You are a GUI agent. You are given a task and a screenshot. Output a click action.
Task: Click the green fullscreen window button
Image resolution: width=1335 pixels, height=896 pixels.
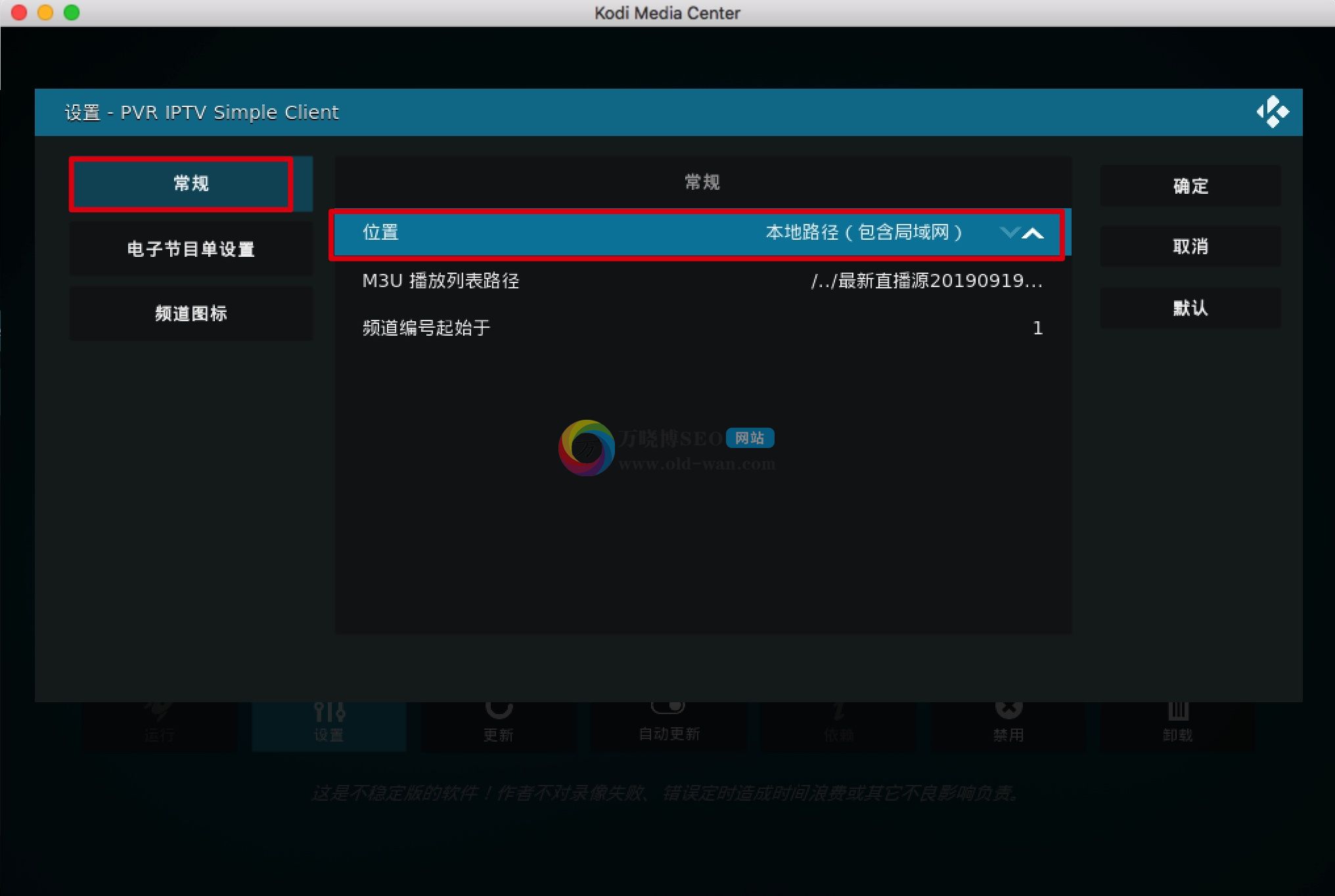pyautogui.click(x=72, y=12)
